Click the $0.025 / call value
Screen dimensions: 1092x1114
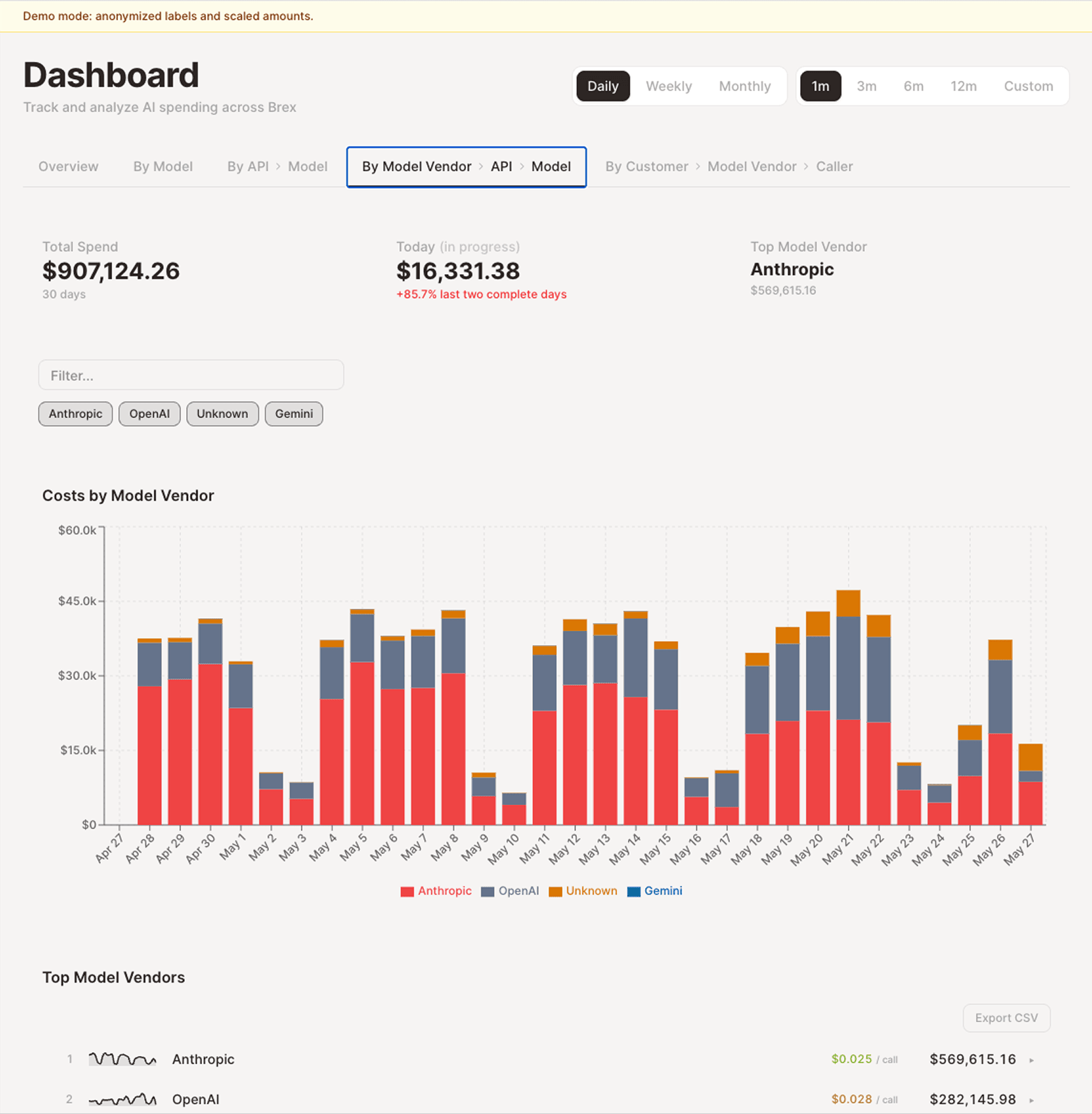pos(864,1059)
